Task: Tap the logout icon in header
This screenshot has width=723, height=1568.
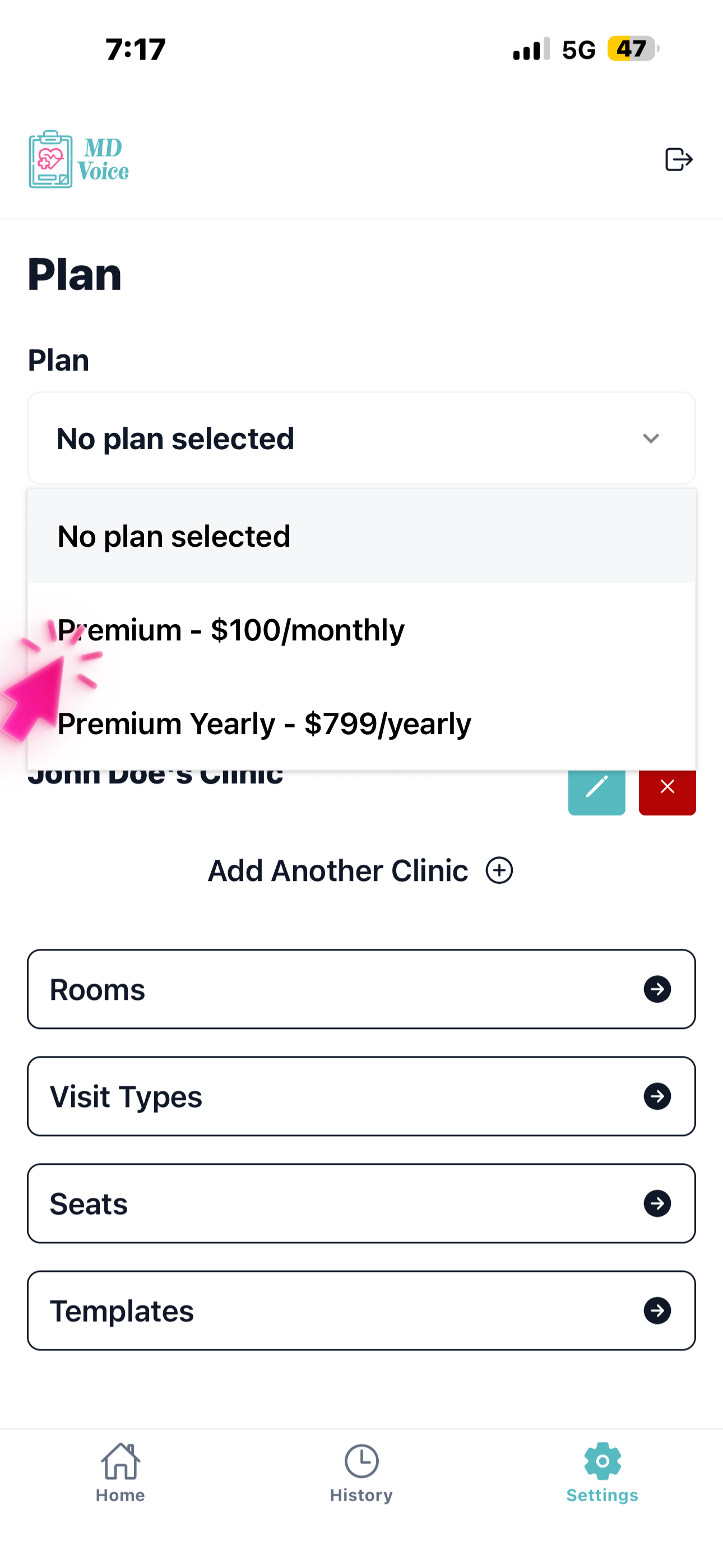Action: 678,159
